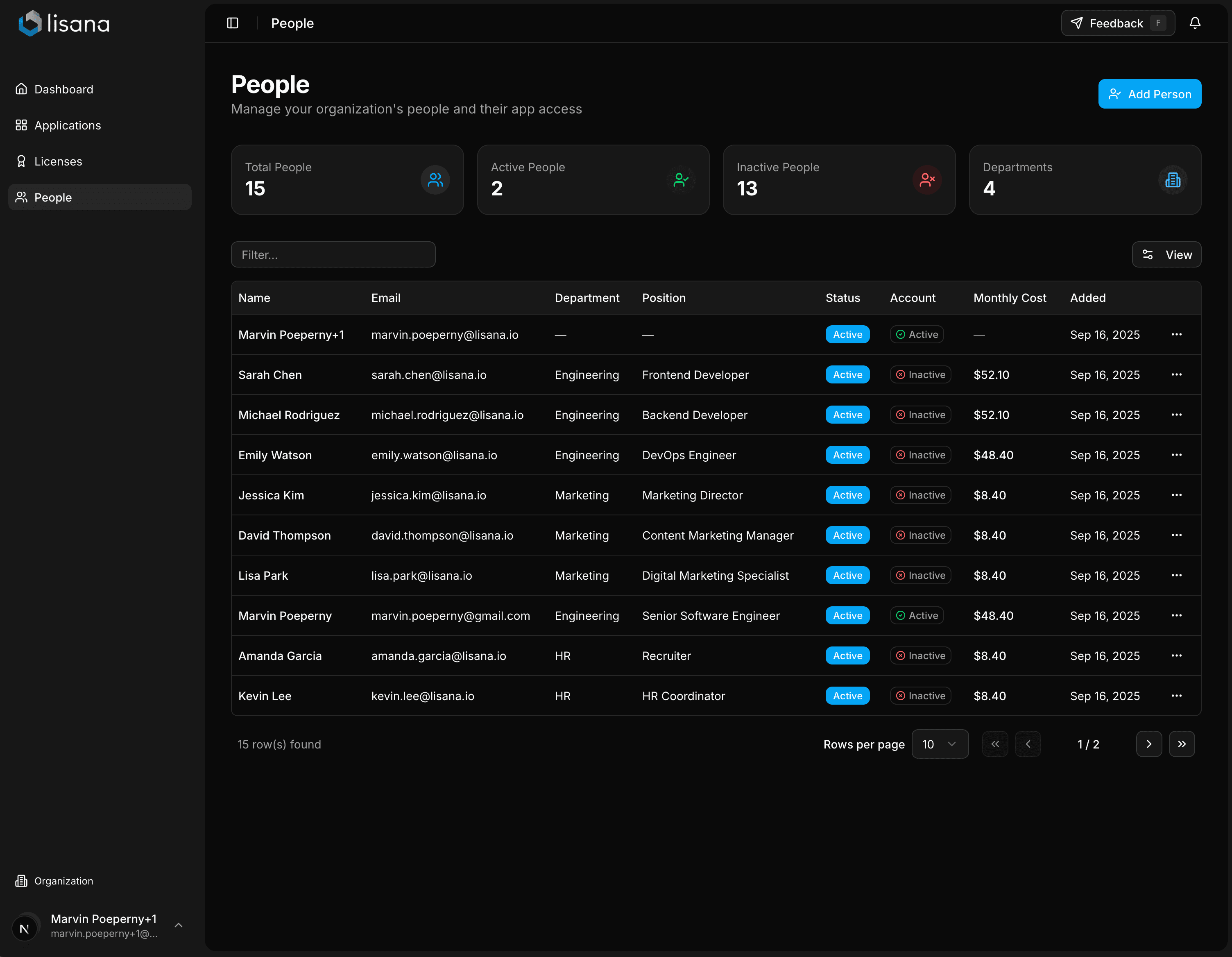This screenshot has width=1232, height=957.
Task: Select People in the sidebar
Action: (x=100, y=197)
